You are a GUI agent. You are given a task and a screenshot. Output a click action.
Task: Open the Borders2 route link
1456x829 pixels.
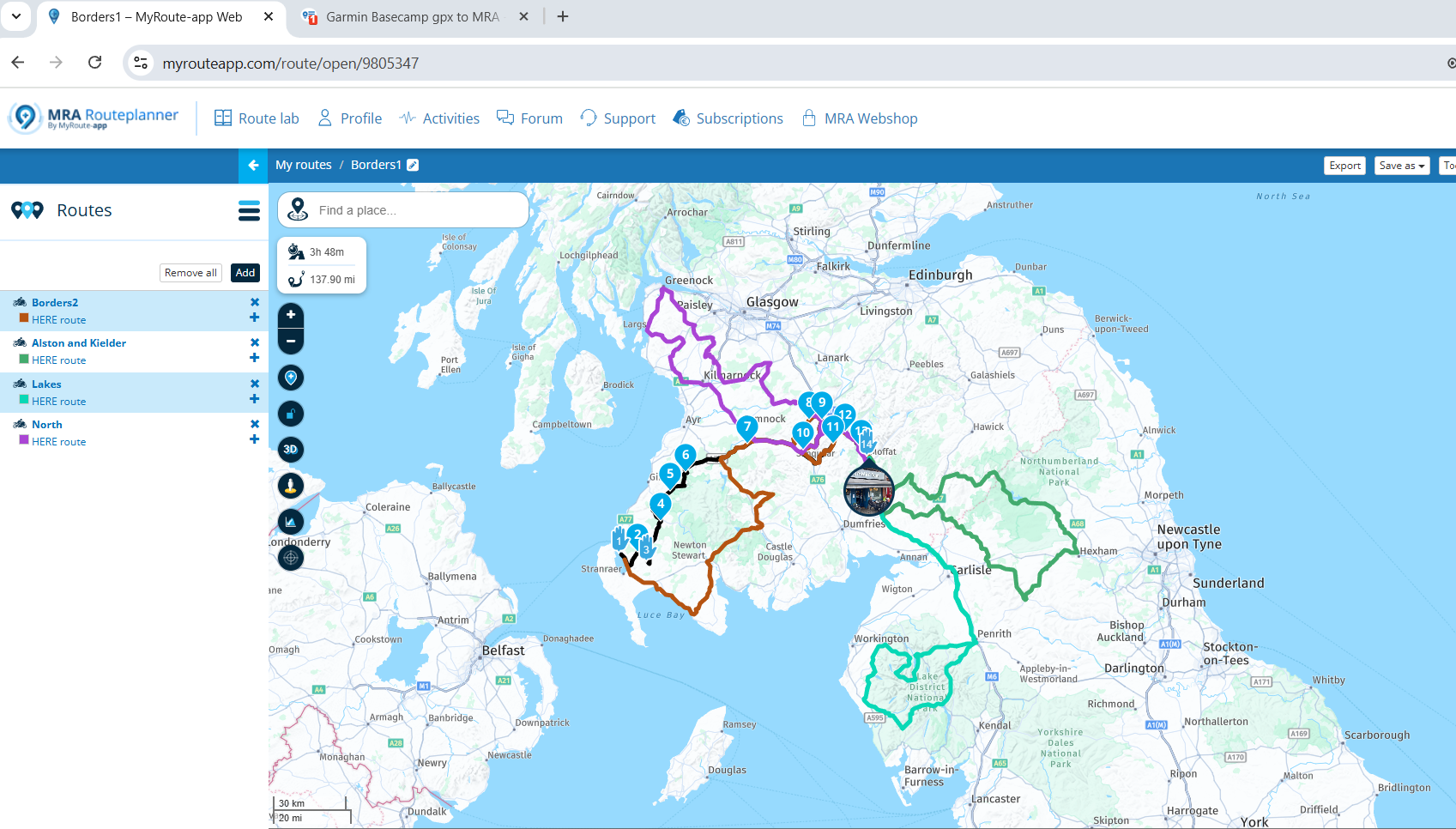click(x=55, y=302)
